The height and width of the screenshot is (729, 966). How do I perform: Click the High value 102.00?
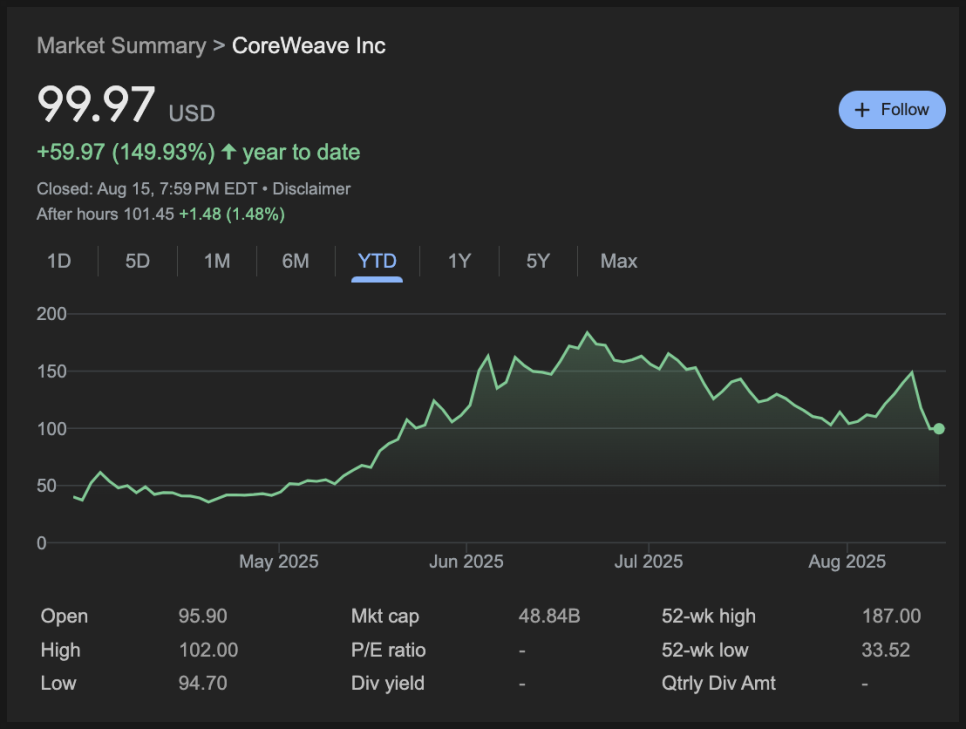point(208,650)
